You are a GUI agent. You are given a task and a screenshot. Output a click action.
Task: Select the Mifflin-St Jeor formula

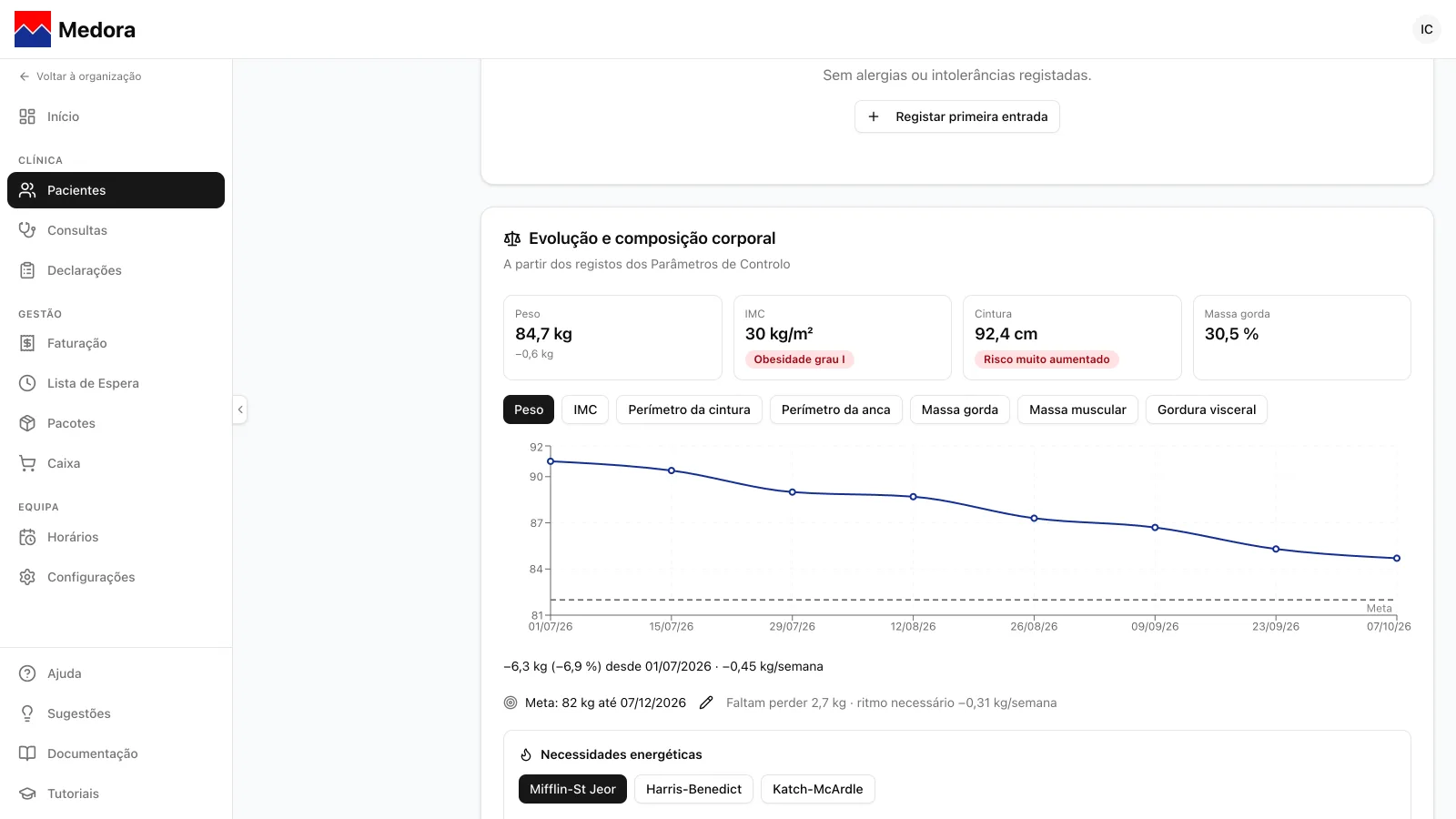pos(572,789)
